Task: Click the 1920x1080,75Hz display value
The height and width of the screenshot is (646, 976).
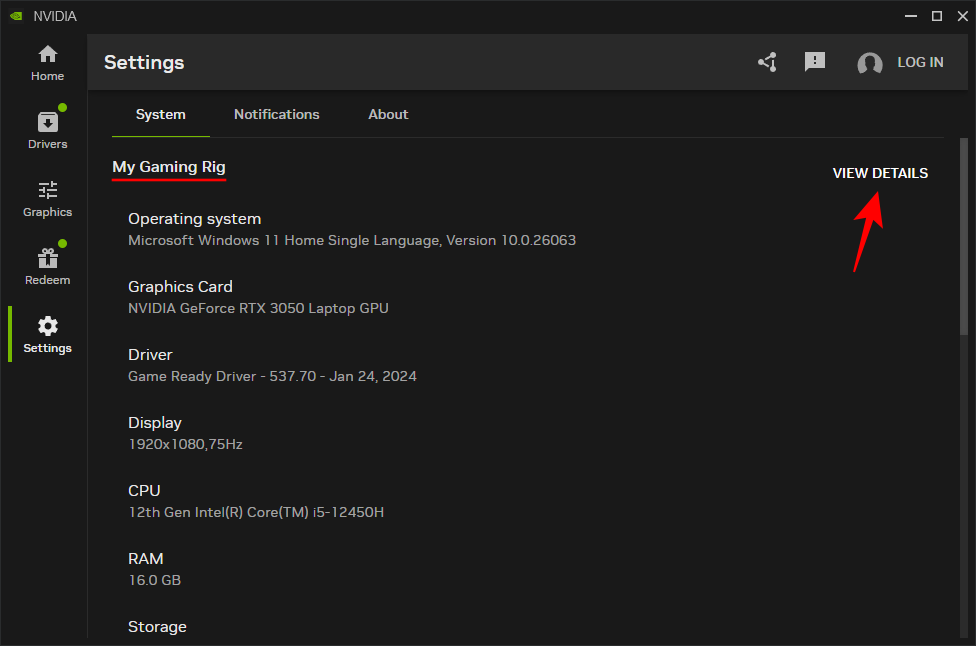Action: [185, 444]
